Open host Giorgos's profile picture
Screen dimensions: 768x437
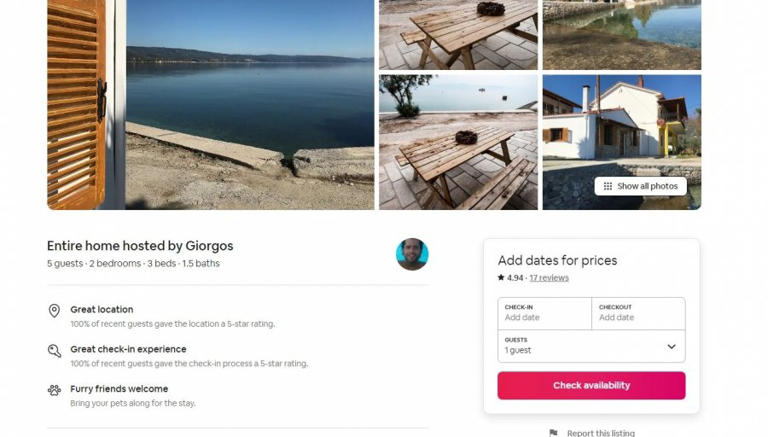(412, 254)
